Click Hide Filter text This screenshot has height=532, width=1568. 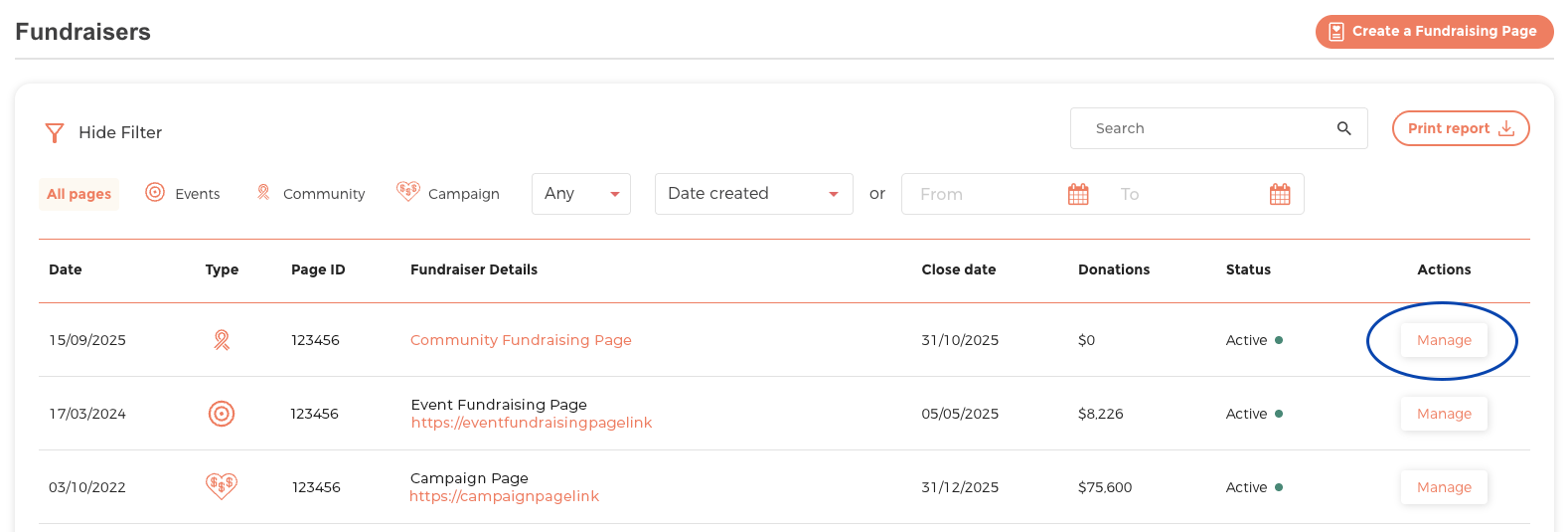click(x=120, y=132)
